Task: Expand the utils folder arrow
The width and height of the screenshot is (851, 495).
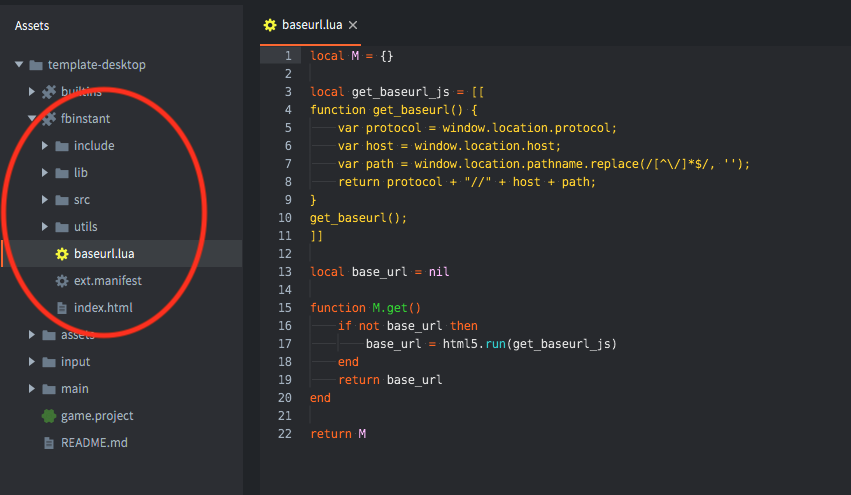Action: pos(45,227)
